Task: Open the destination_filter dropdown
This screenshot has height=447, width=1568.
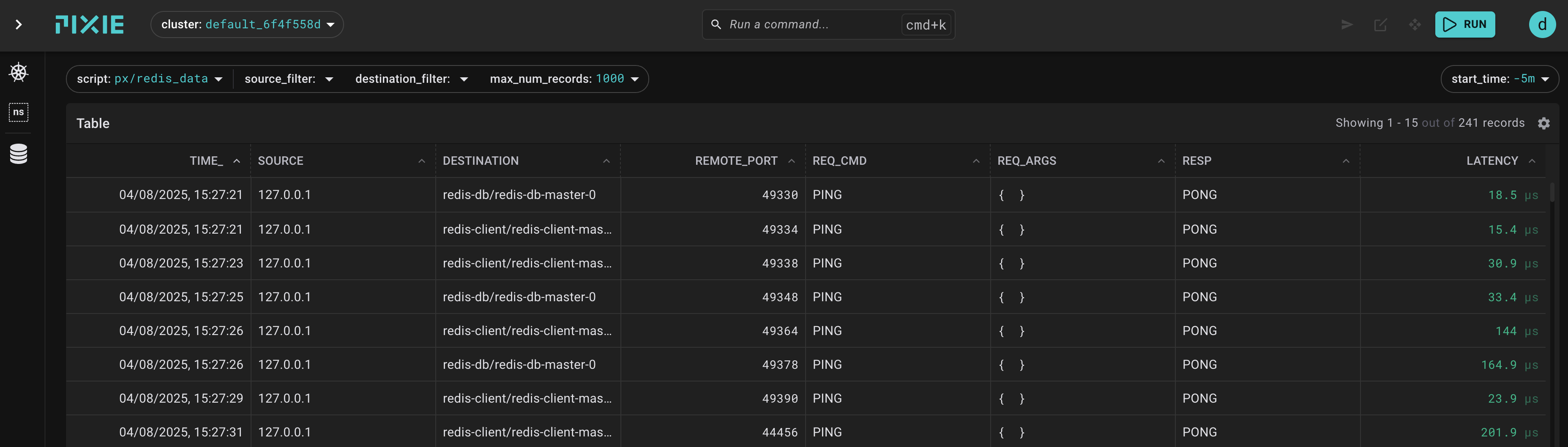Action: [412, 79]
